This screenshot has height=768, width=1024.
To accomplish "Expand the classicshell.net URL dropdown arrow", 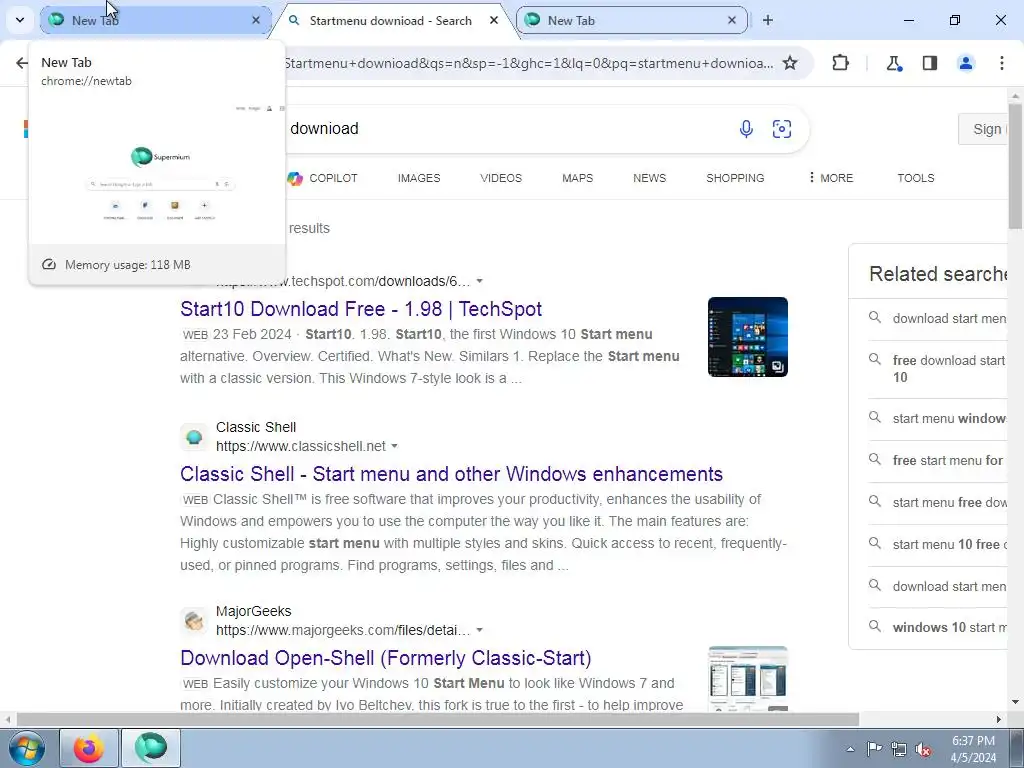I will 394,447.
